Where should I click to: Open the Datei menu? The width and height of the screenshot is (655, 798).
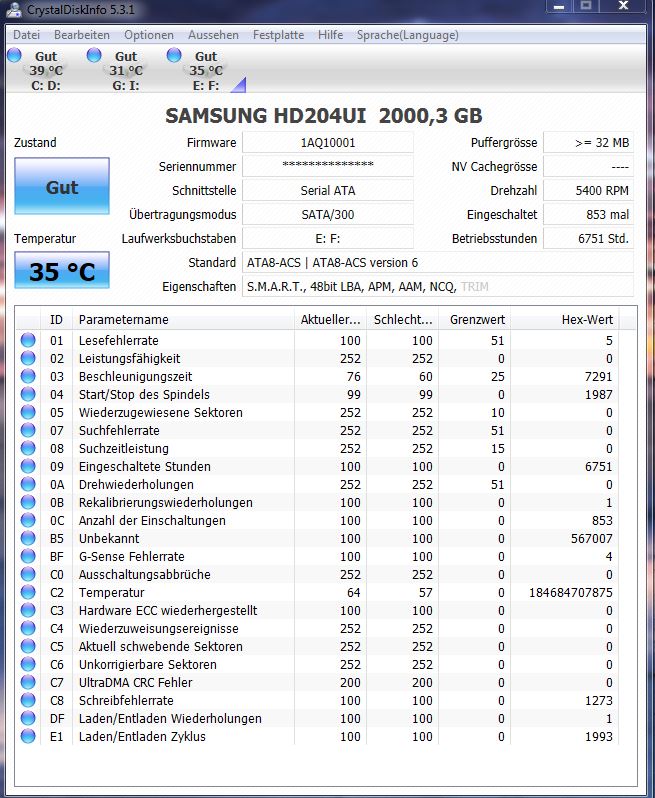pyautogui.click(x=26, y=35)
